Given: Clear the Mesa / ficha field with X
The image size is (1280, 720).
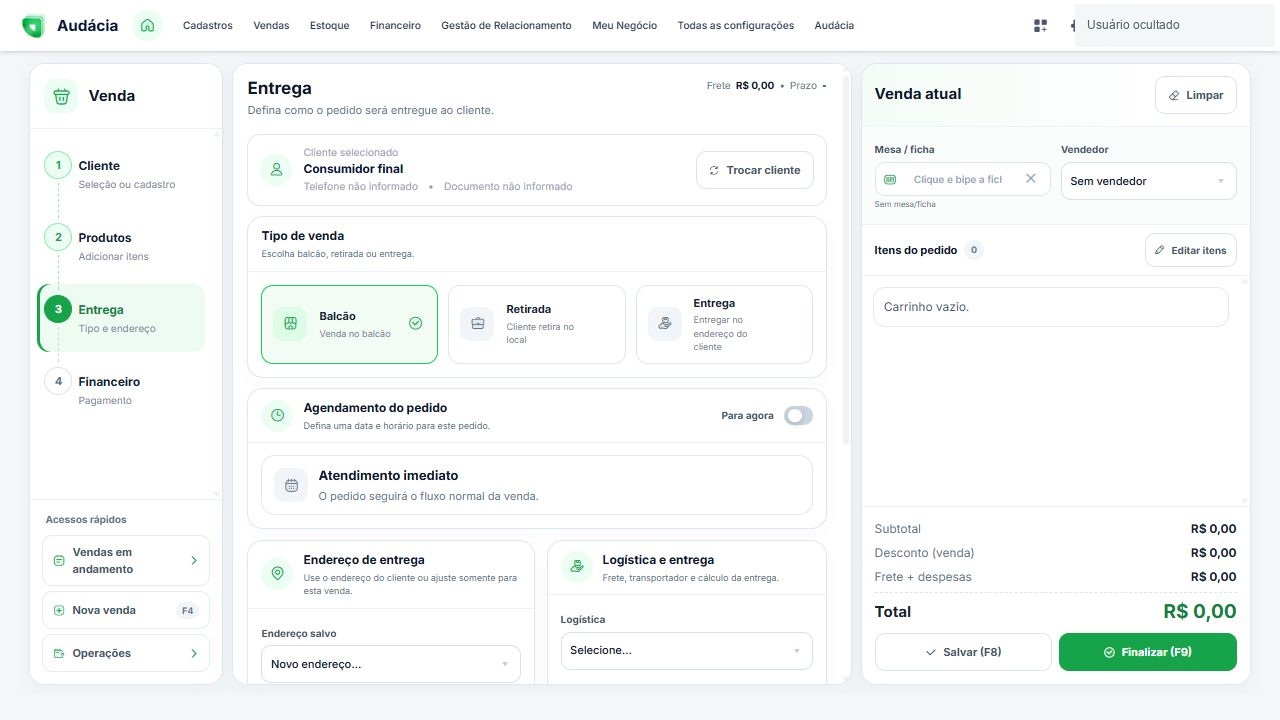Looking at the screenshot, I should click(1031, 179).
